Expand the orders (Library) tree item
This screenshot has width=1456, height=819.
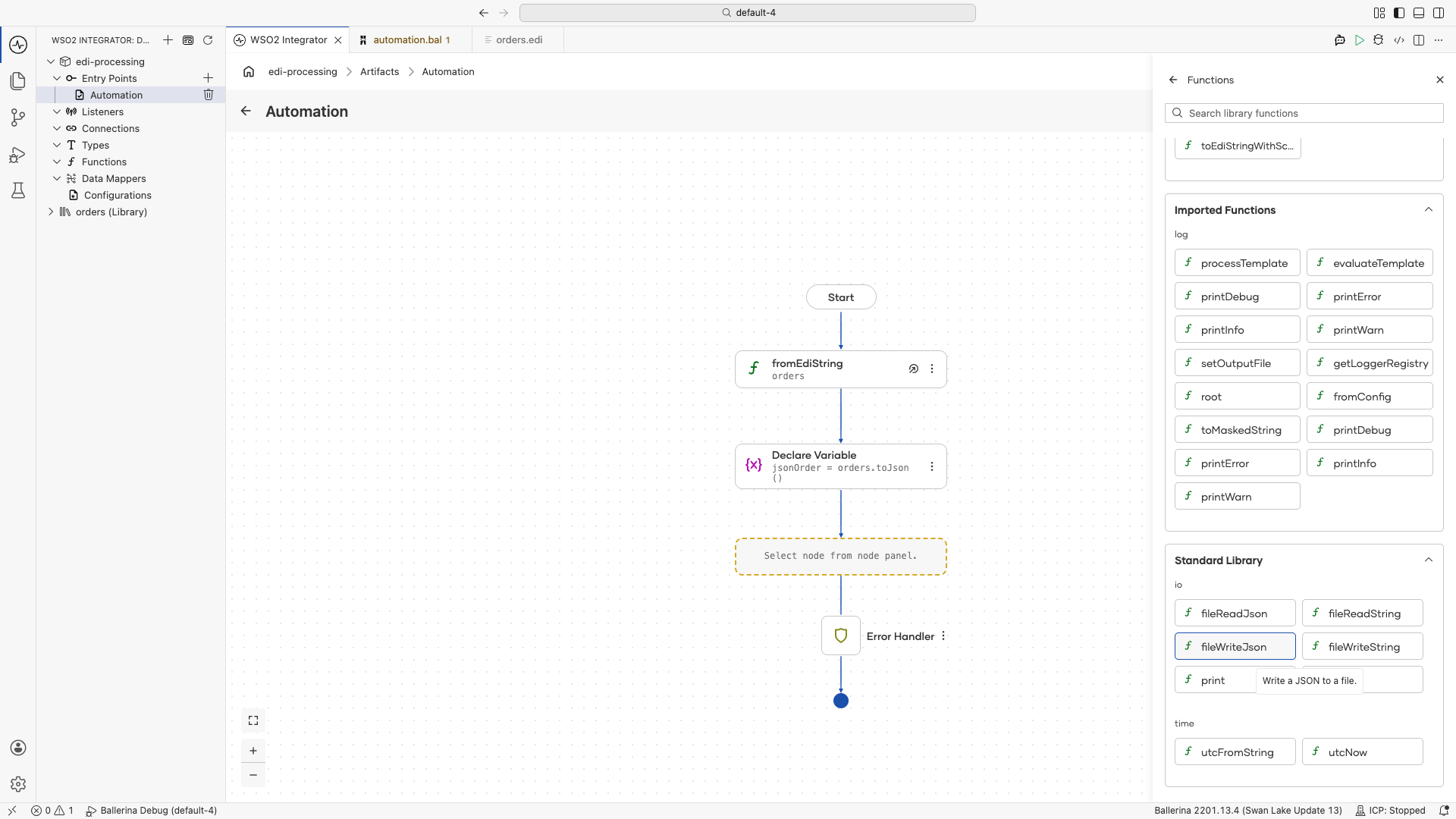[51, 212]
